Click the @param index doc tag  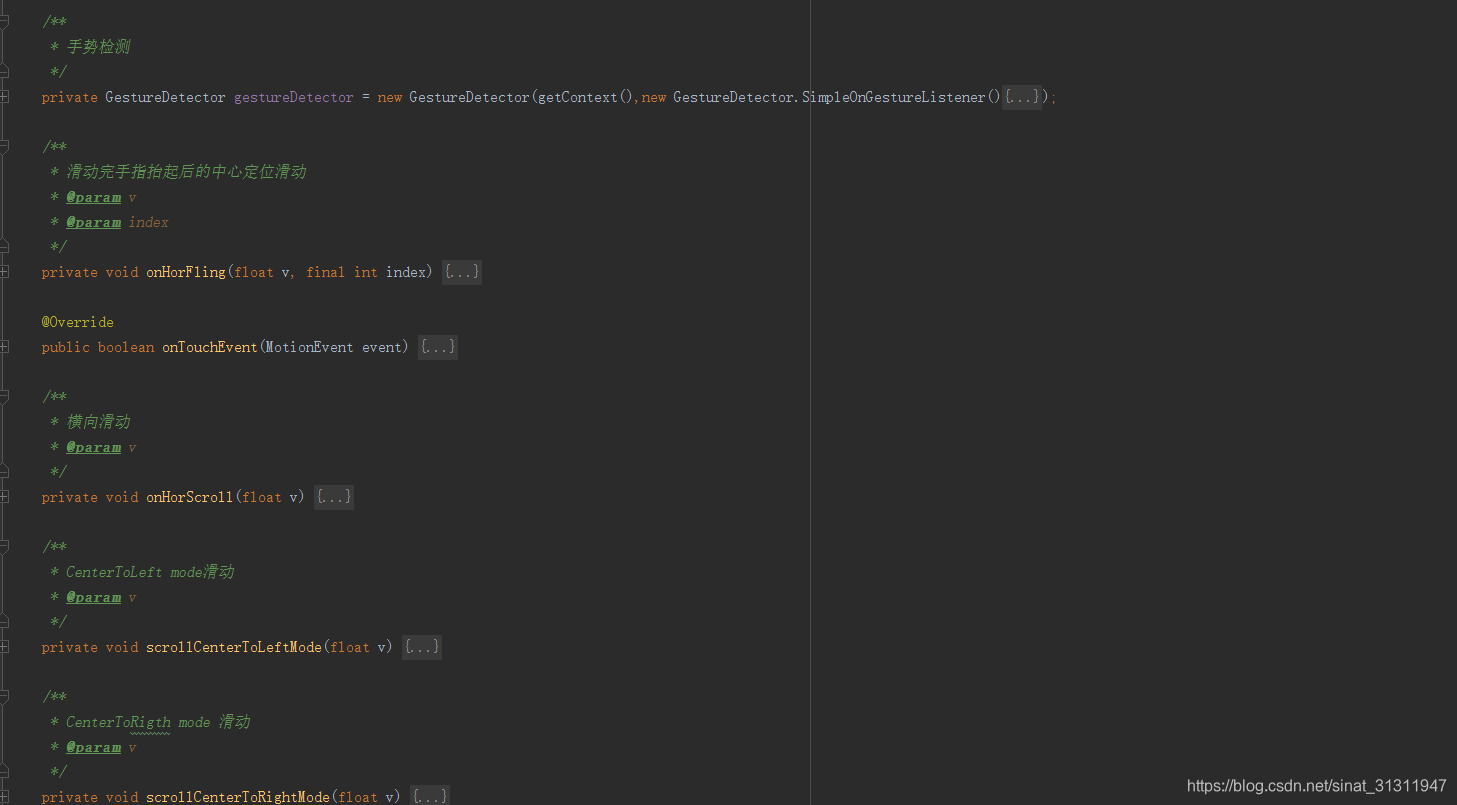[117, 222]
